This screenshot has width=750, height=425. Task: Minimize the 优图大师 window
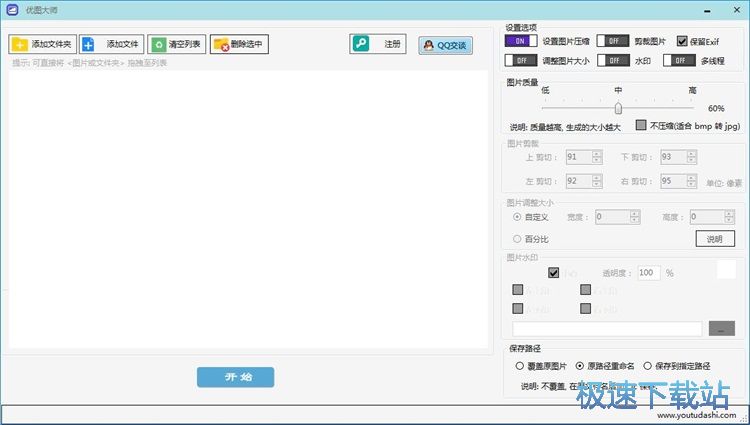(707, 10)
